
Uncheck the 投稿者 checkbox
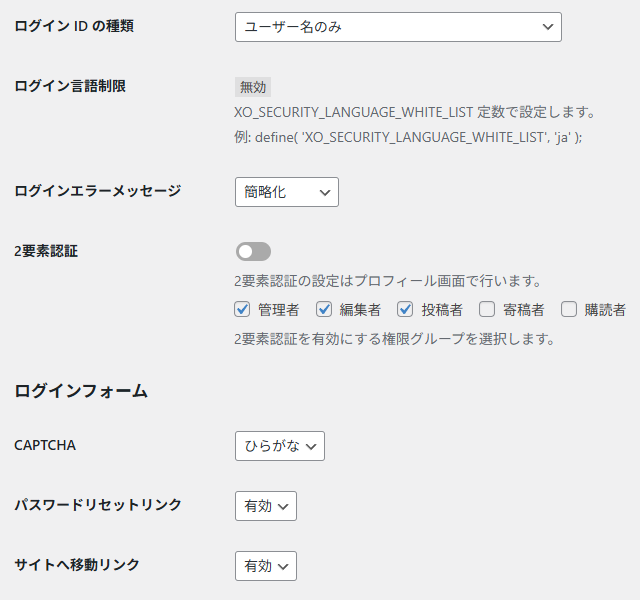pos(405,310)
